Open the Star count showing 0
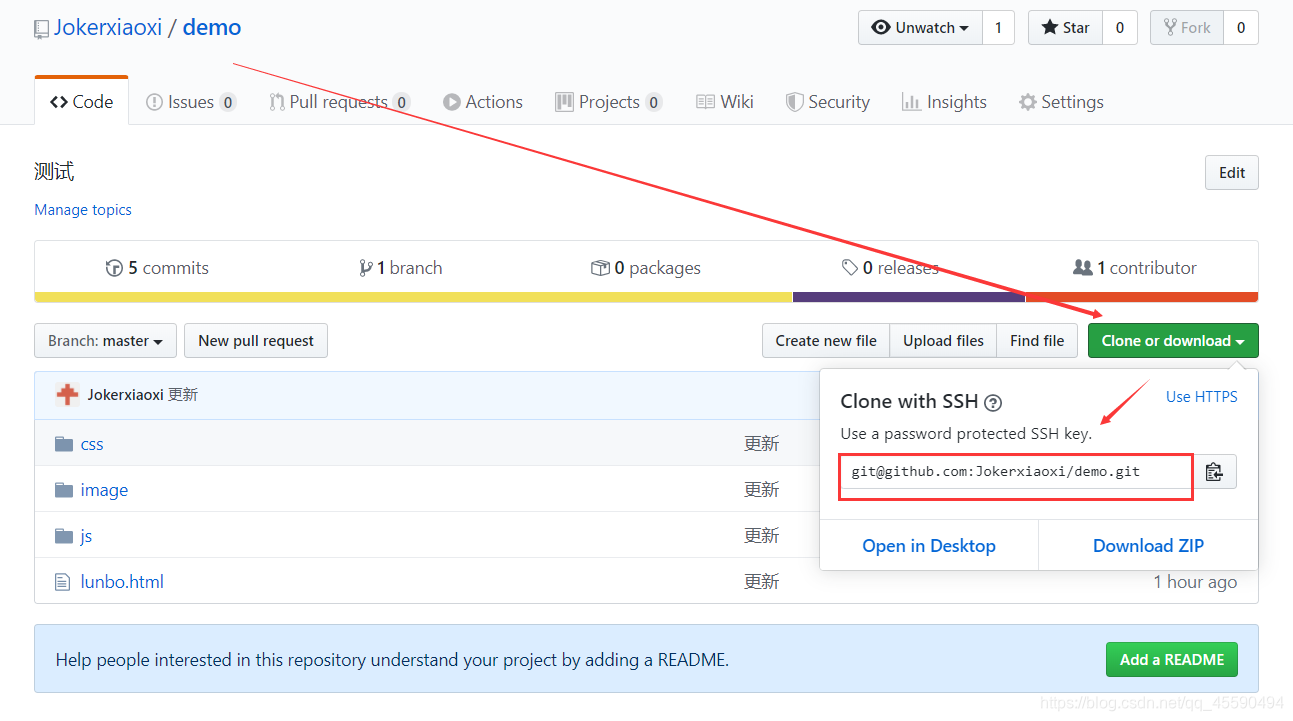This screenshot has width=1293, height=721. [x=1120, y=28]
